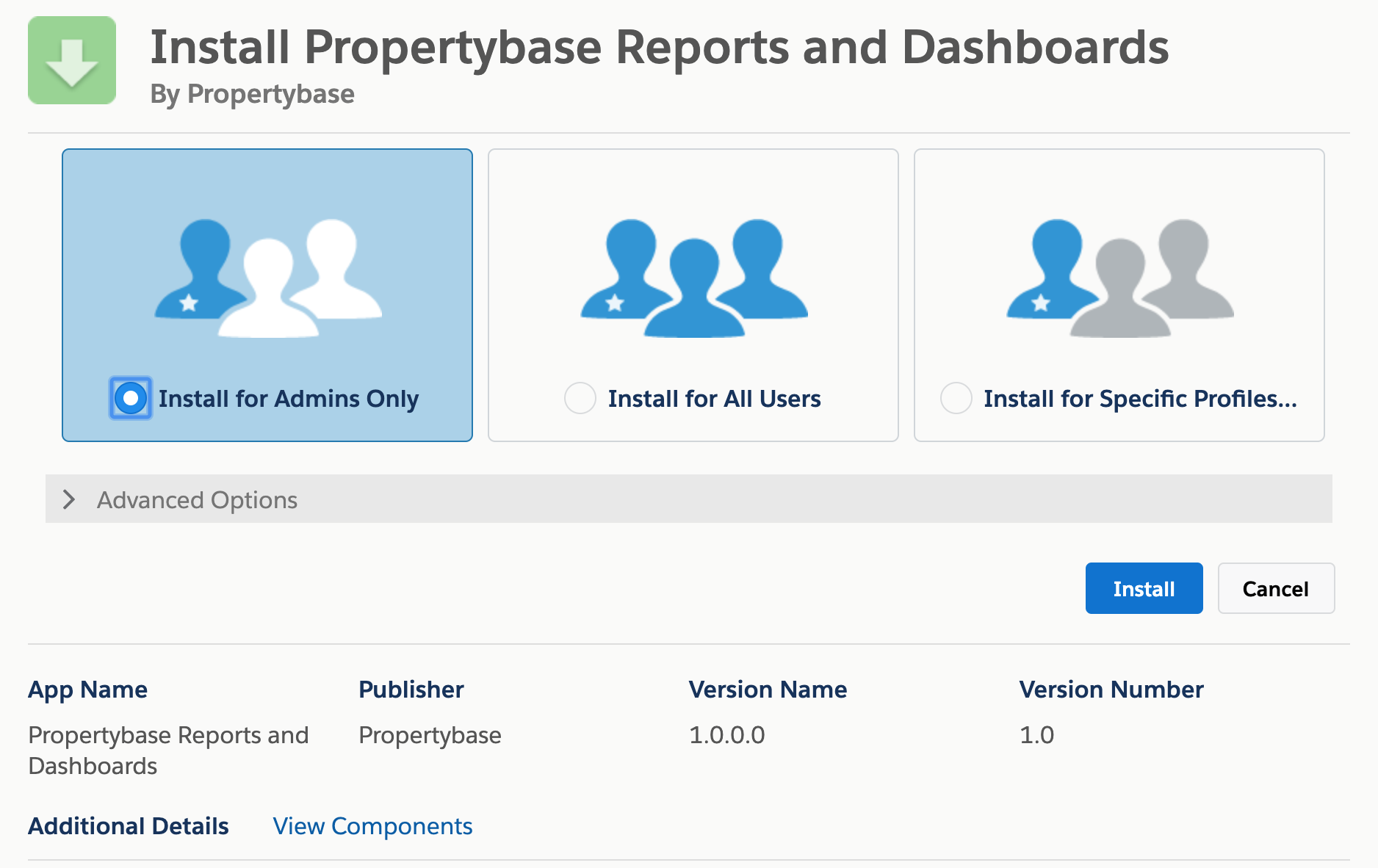Viewport: 1378px width, 868px height.
Task: Click the app name value Propertybase Reports and Dashboards
Action: click(x=168, y=751)
